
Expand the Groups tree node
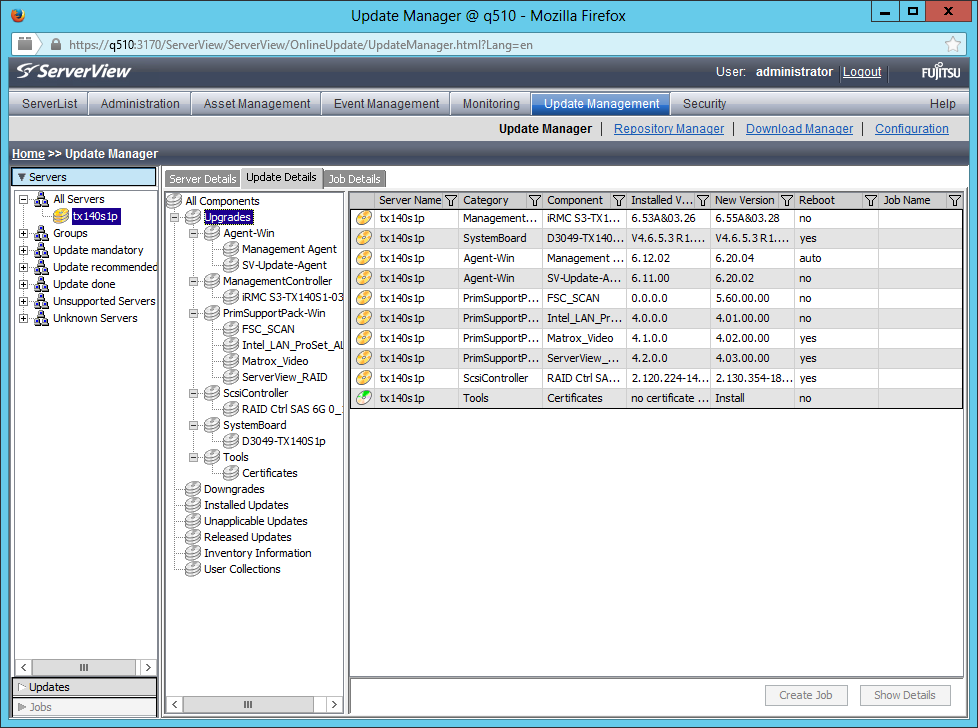[24, 233]
